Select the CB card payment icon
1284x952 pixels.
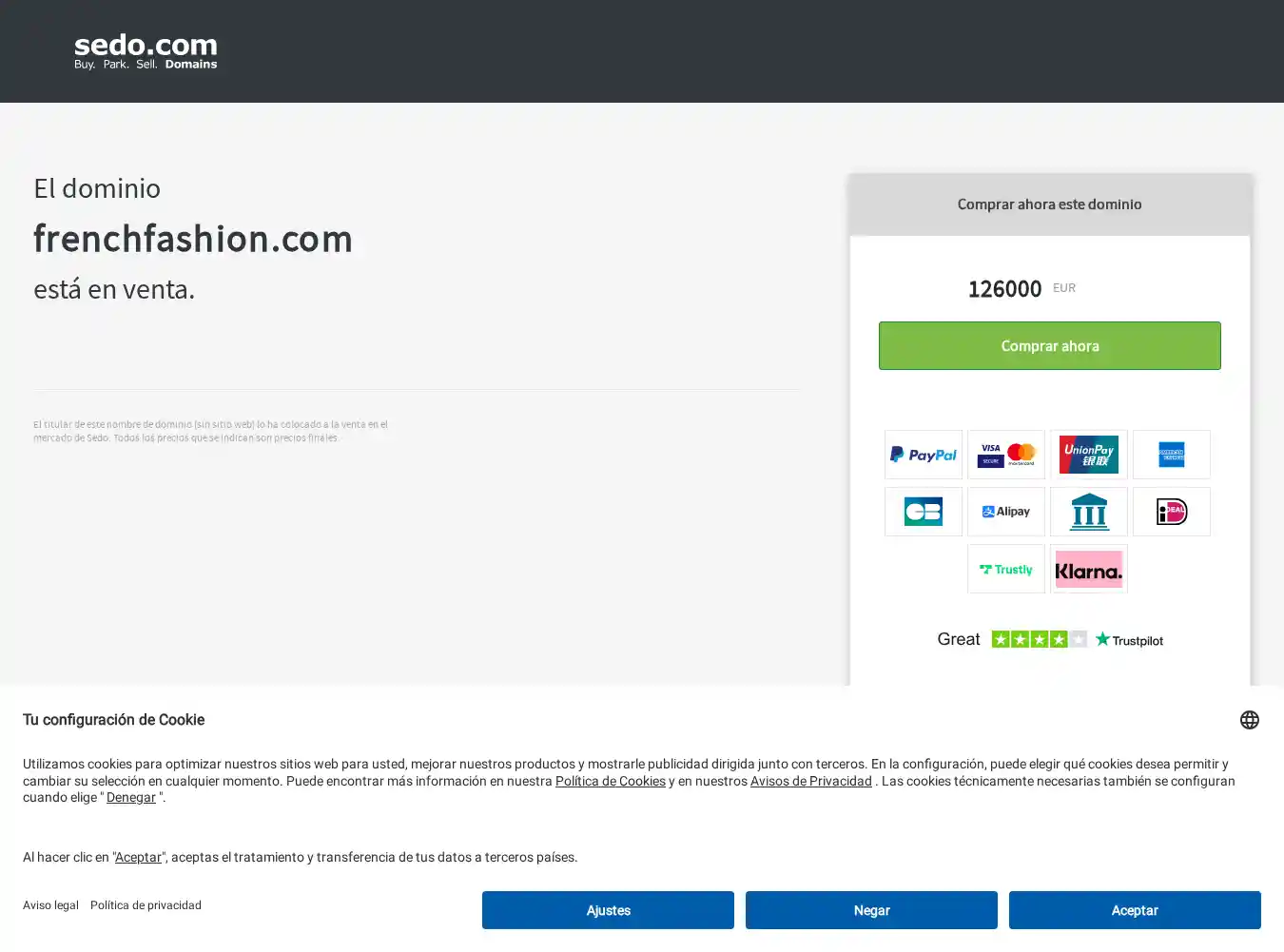click(924, 512)
